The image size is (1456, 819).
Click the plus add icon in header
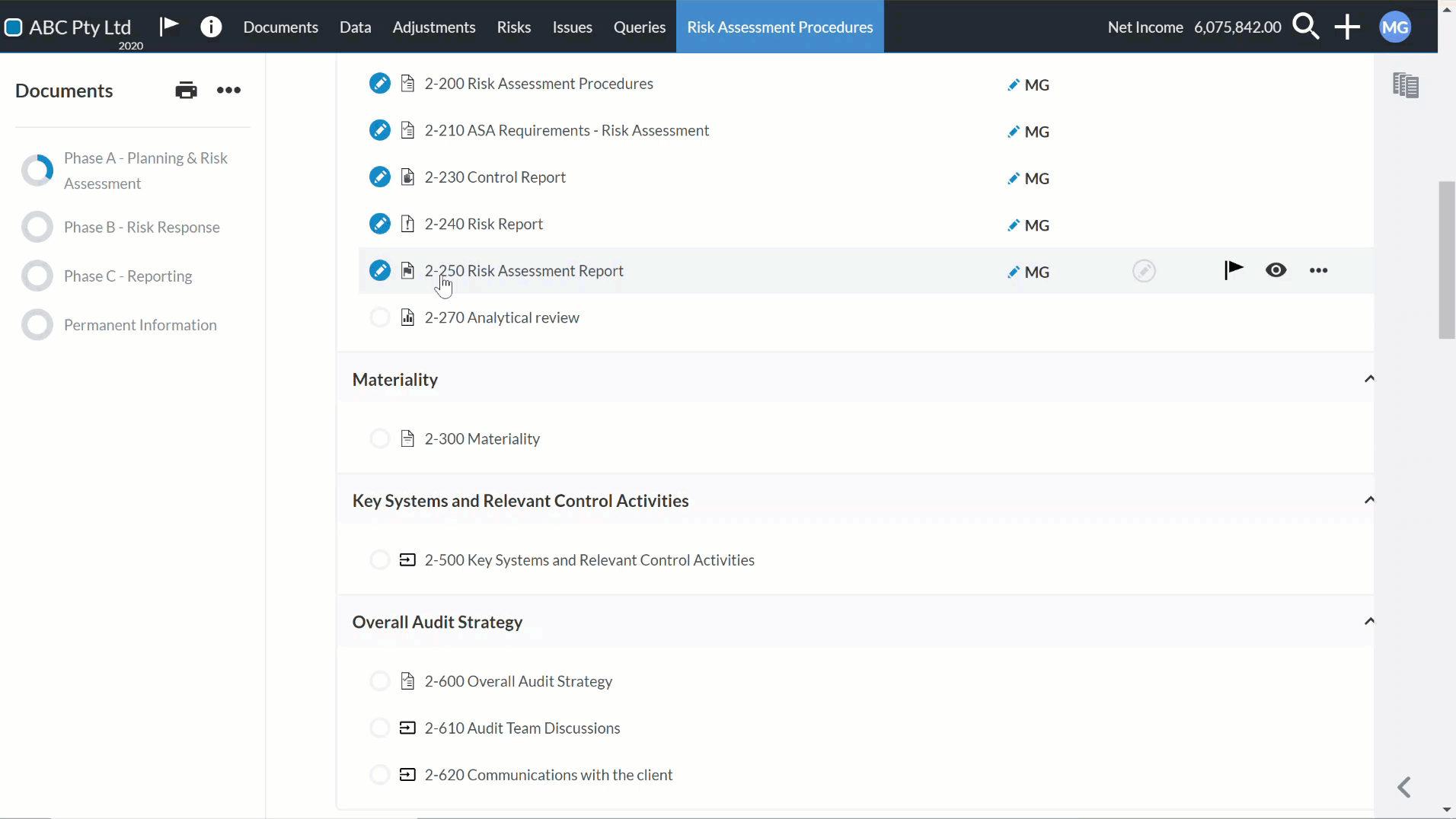1347,27
